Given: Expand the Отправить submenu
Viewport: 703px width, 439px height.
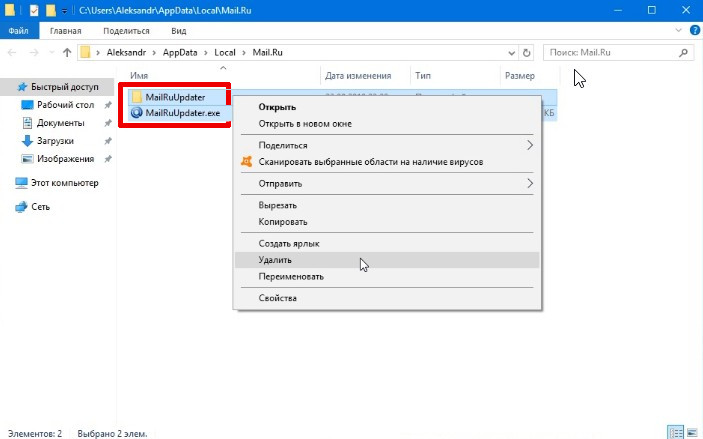Looking at the screenshot, I should (387, 183).
